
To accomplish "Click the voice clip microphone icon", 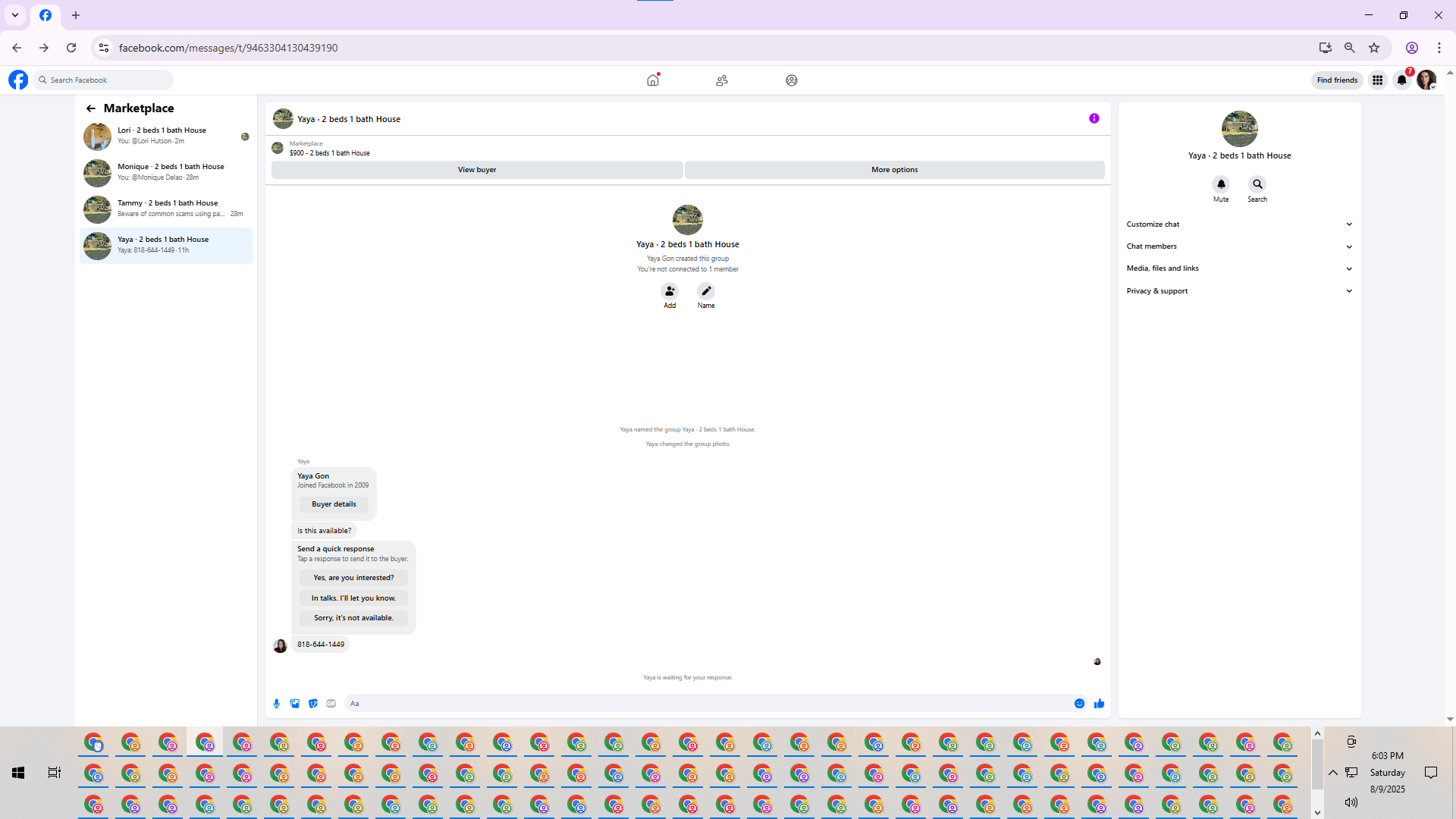I will 277,704.
